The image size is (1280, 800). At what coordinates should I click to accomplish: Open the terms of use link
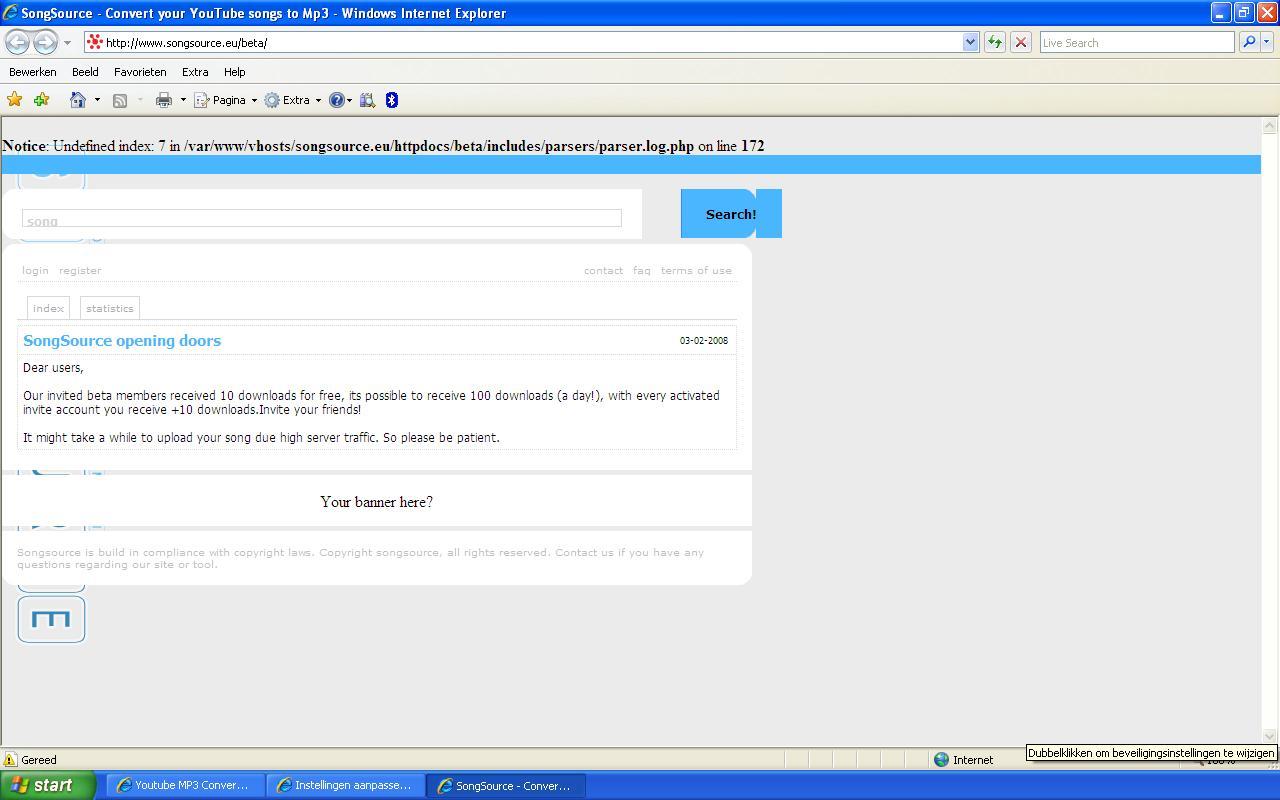coord(696,270)
